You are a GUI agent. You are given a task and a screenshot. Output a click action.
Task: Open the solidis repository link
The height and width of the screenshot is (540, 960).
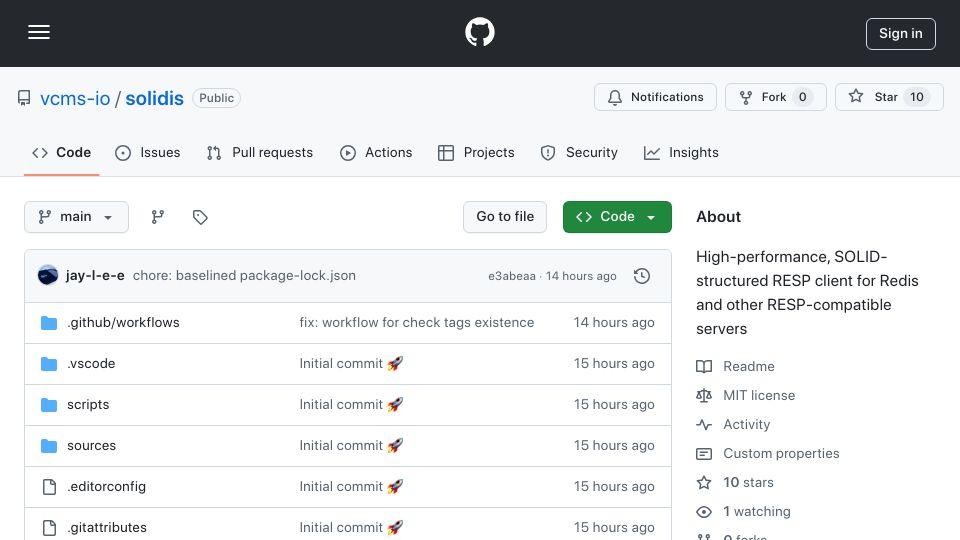click(x=154, y=98)
